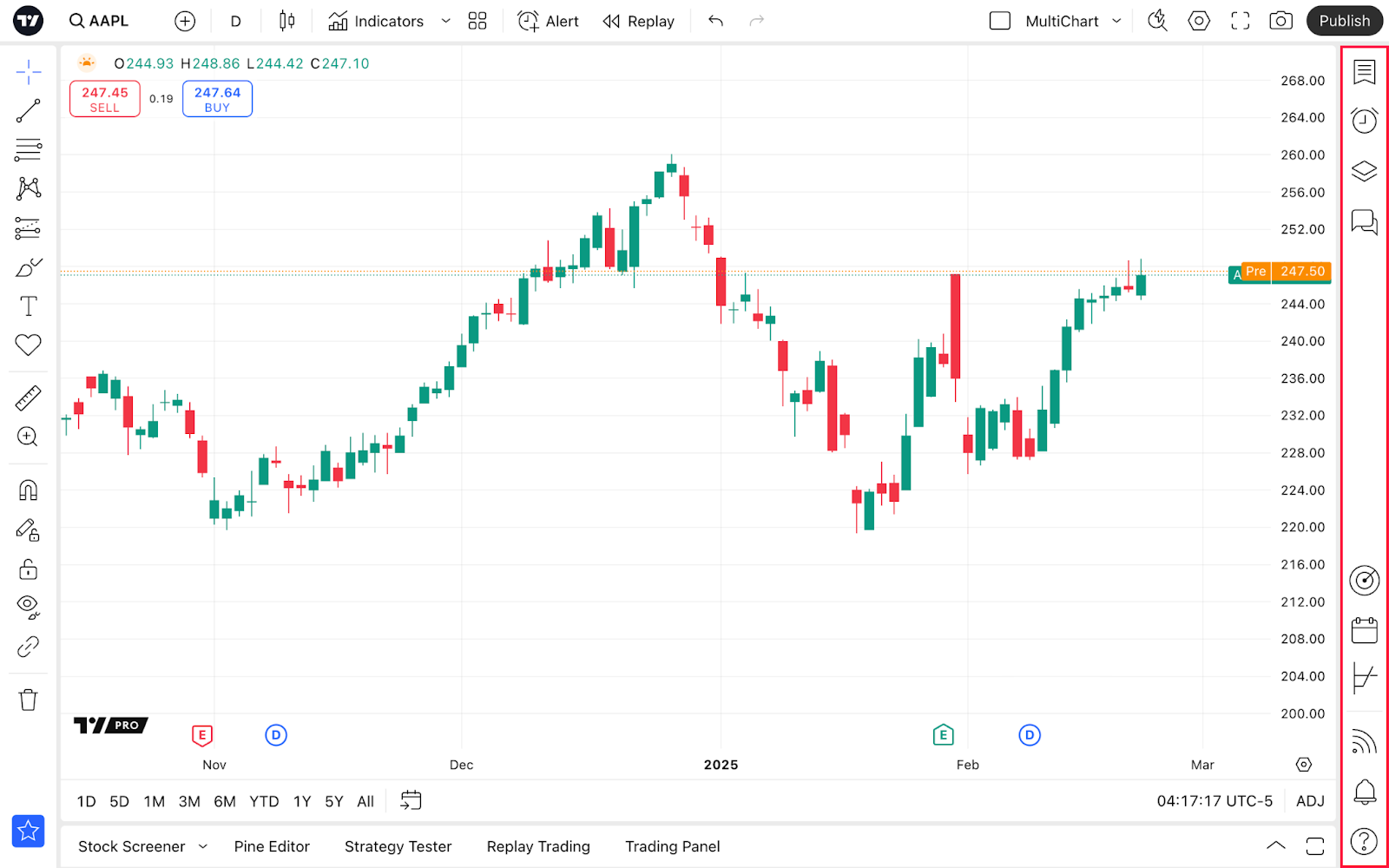The image size is (1389, 868).
Task: Toggle lock all drawing tools
Action: [x=28, y=569]
